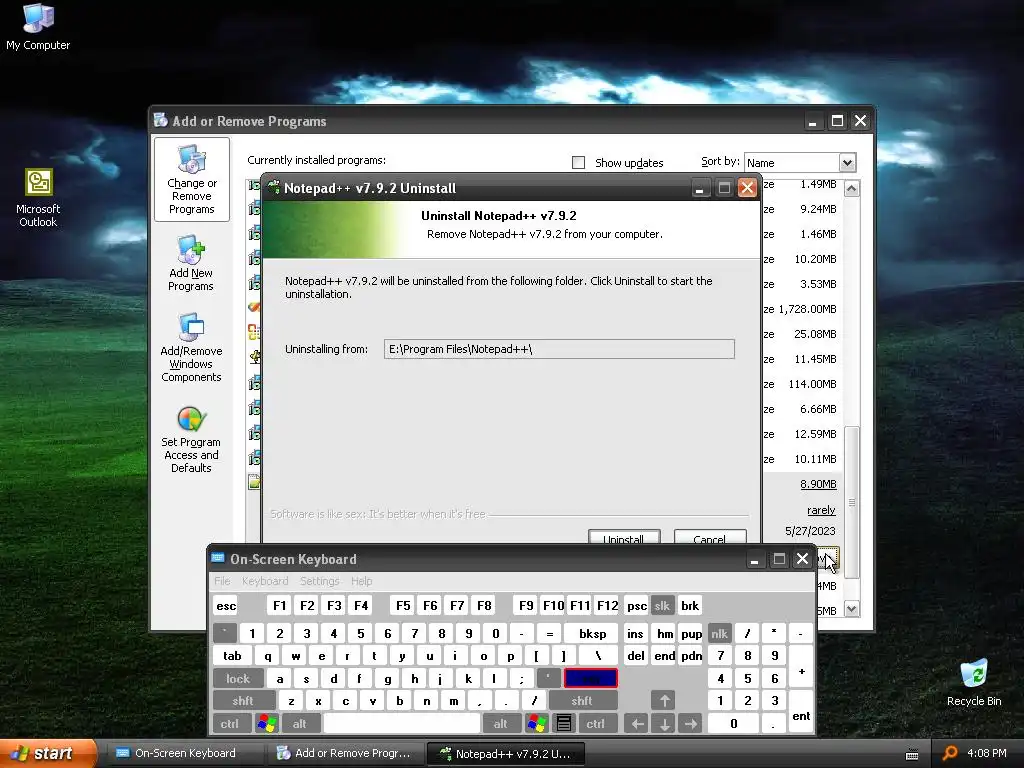Select Add New Programs icon
1024x768 pixels.
click(x=191, y=264)
